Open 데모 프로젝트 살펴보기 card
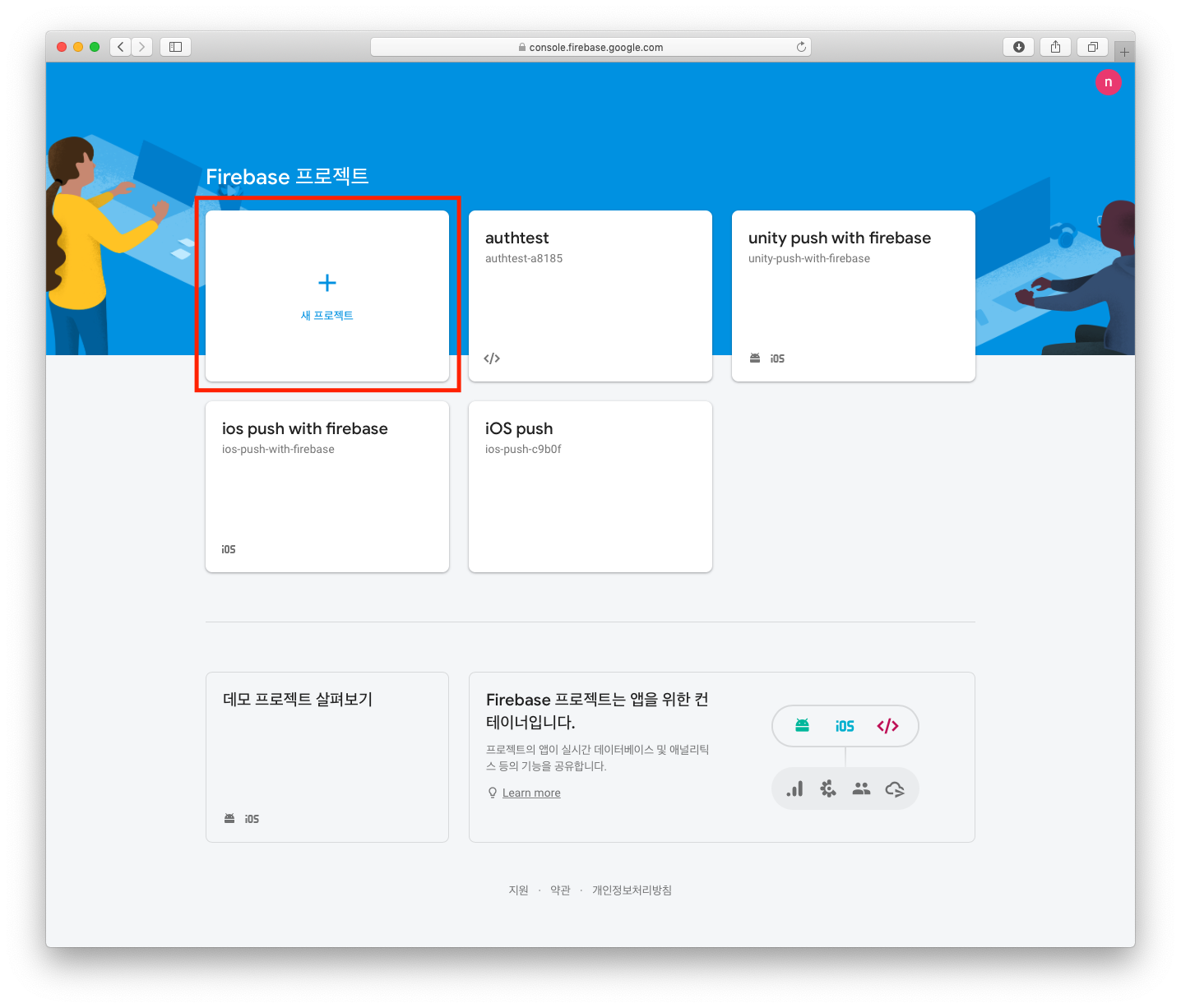The image size is (1181, 1008). tap(327, 757)
